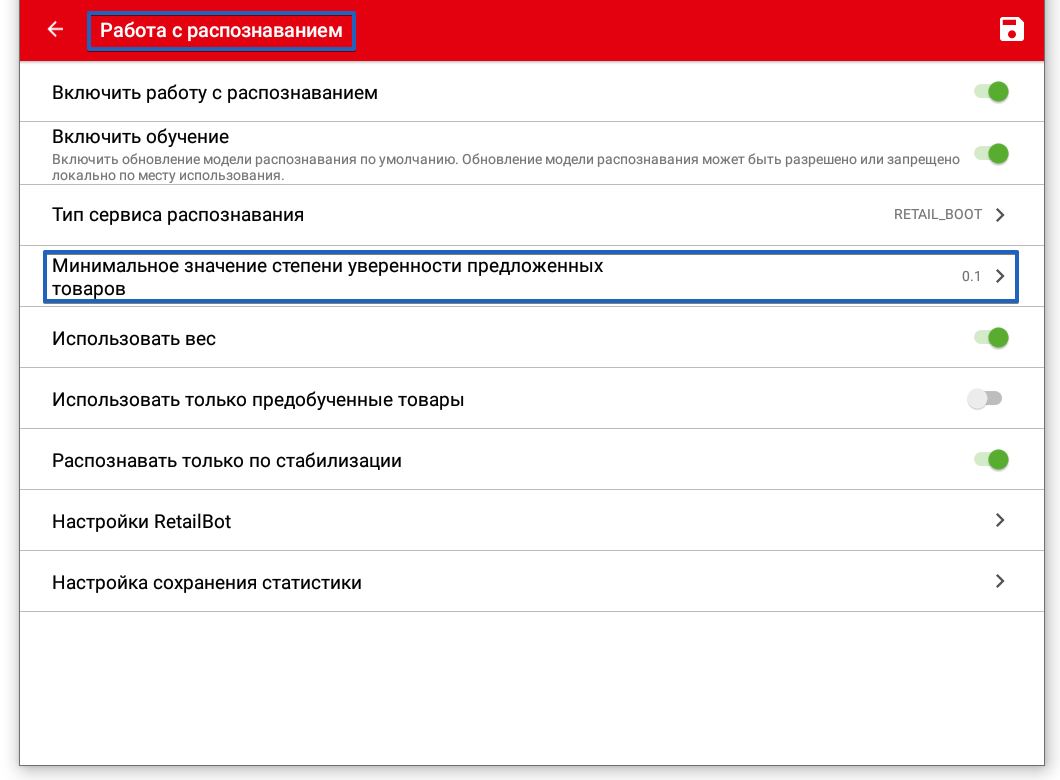The image size is (1060, 780).
Task: Click the back arrow in the header
Action: coord(55,30)
